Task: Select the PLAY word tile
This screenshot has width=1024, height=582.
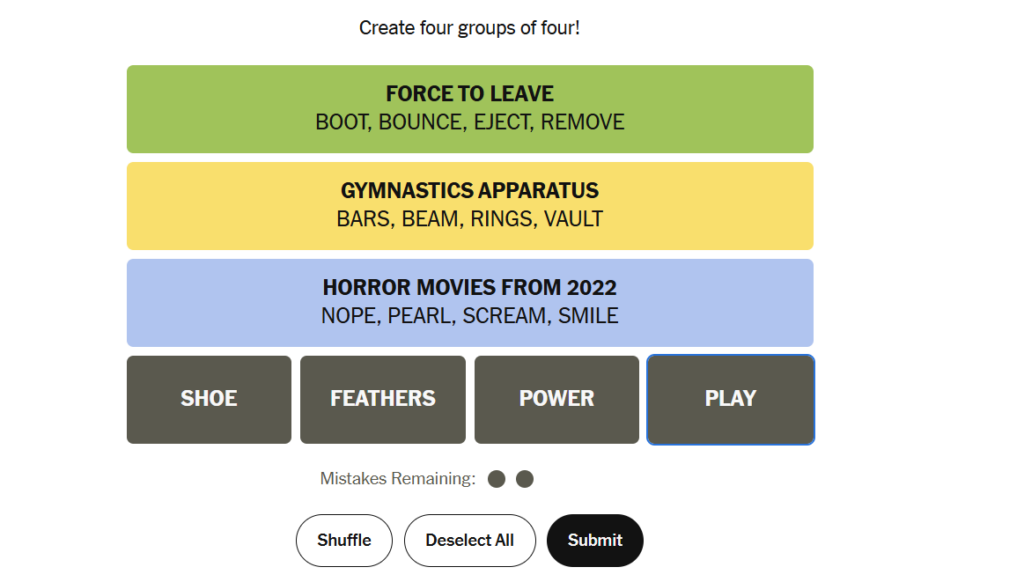Action: click(x=730, y=400)
